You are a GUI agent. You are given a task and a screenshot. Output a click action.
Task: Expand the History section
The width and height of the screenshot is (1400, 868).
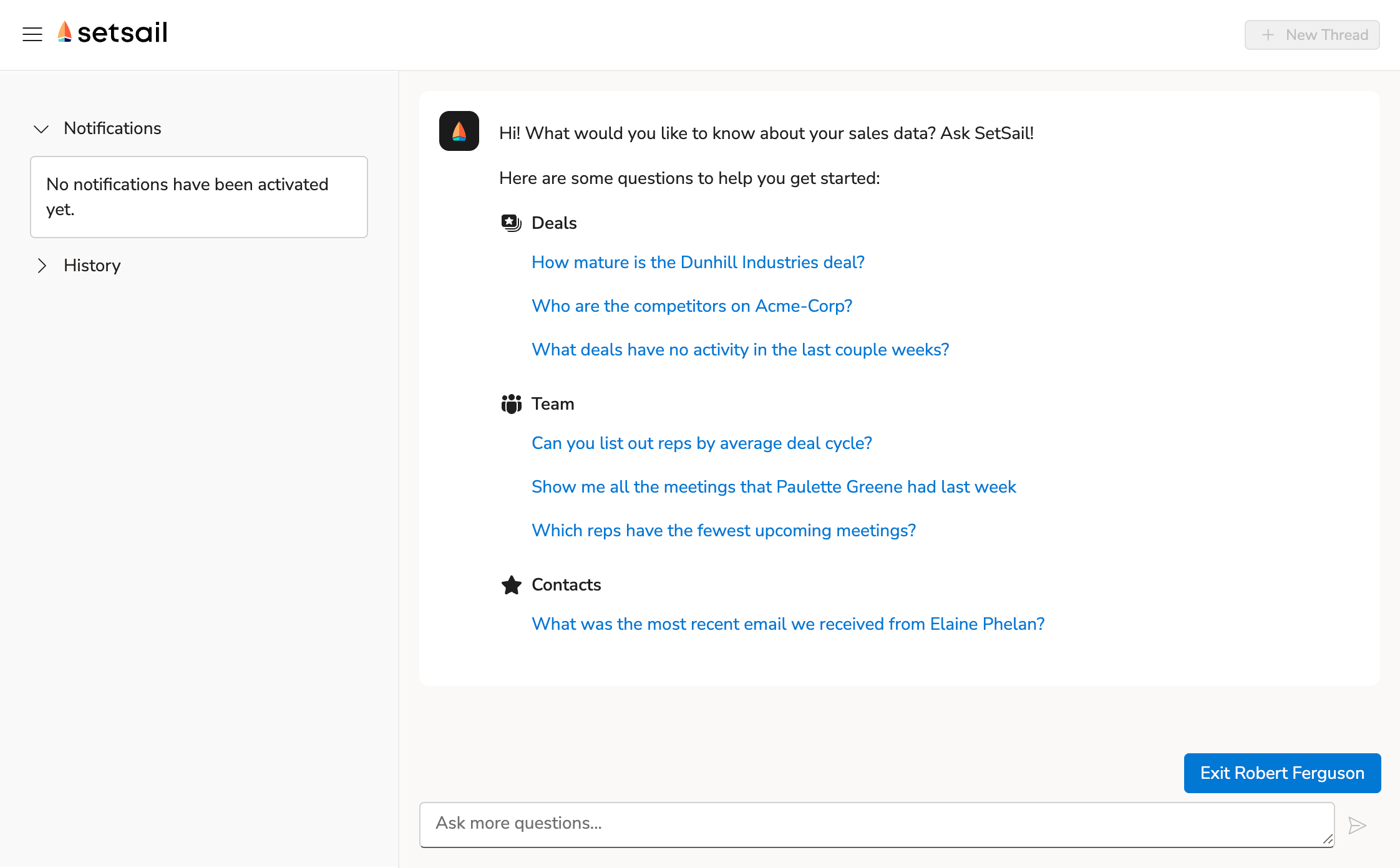[41, 266]
